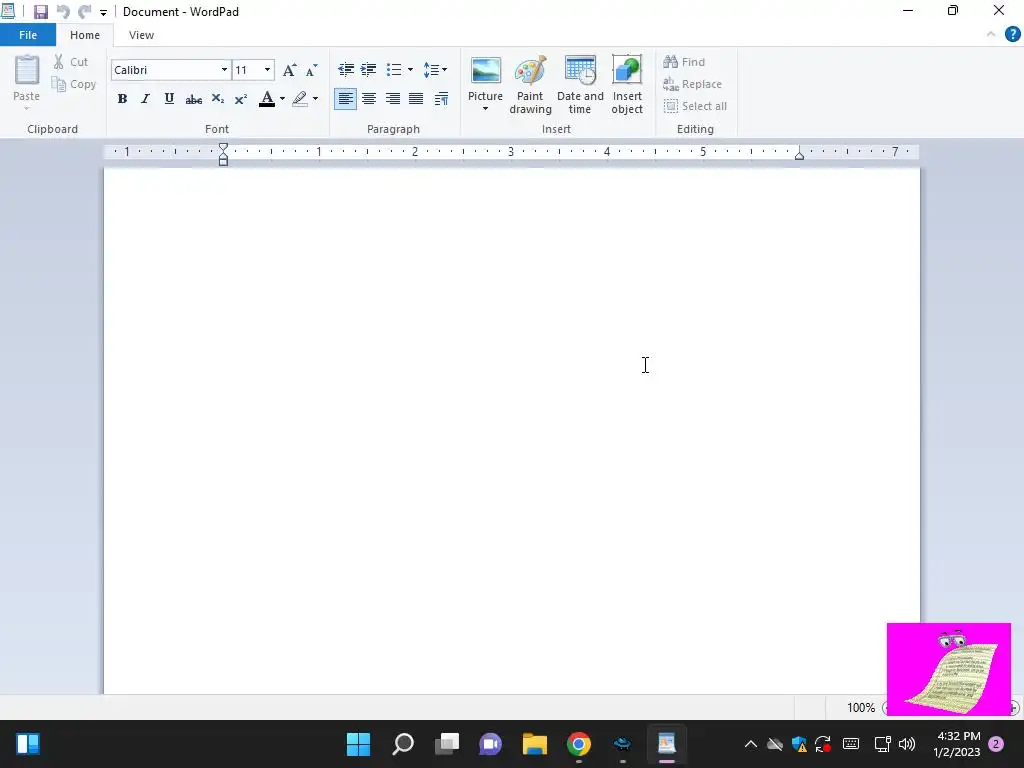The image size is (1024, 768).
Task: Switch to the Home ribbon tab
Action: 85,35
